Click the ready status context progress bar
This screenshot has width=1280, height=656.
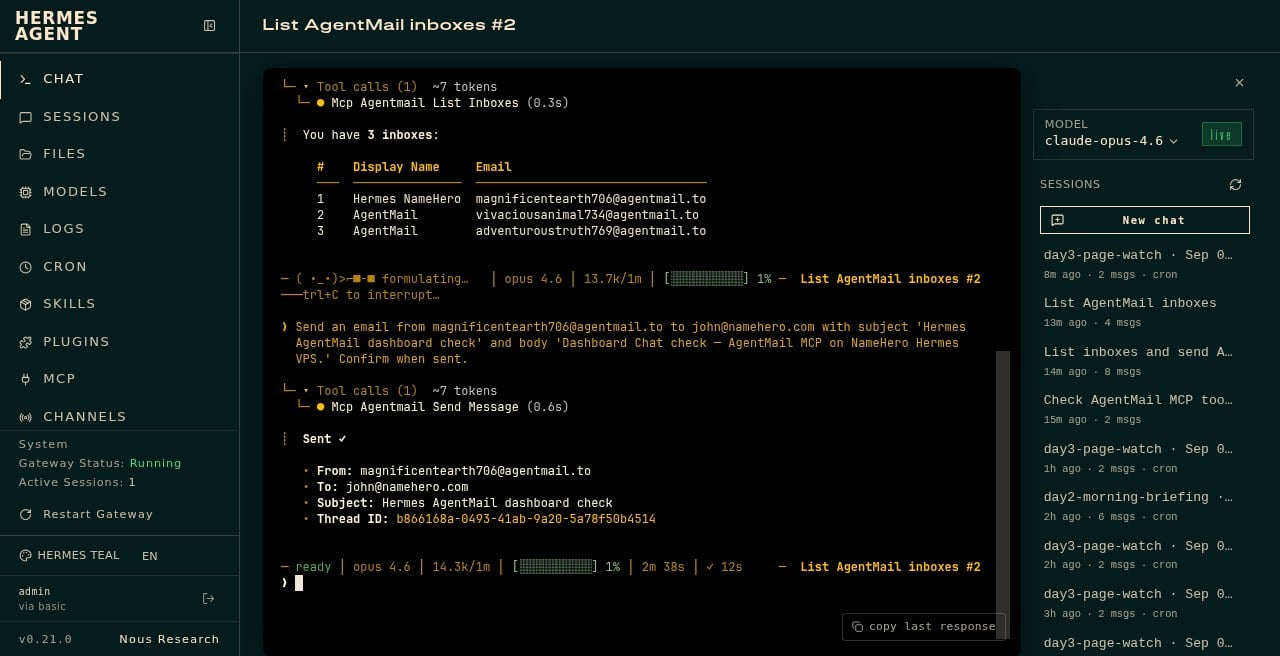pos(554,567)
